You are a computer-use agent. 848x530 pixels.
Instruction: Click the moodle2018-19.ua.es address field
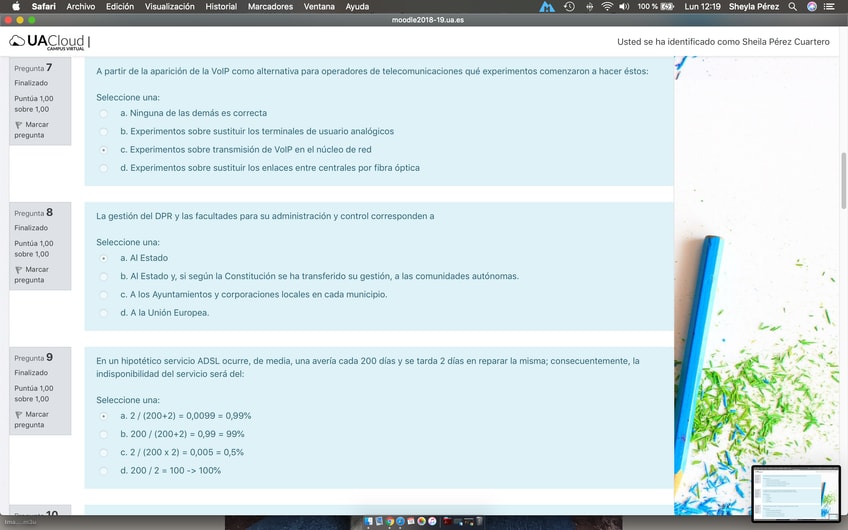[427, 20]
